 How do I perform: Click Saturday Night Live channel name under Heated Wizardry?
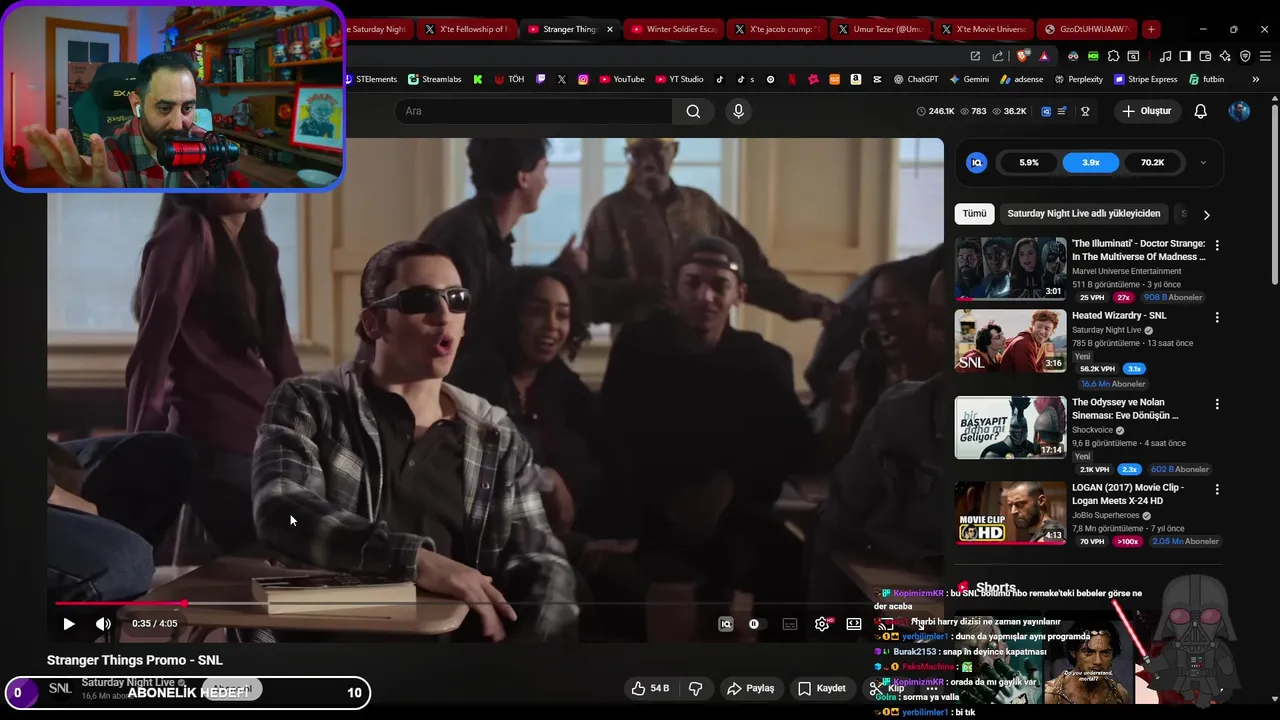click(x=1106, y=330)
